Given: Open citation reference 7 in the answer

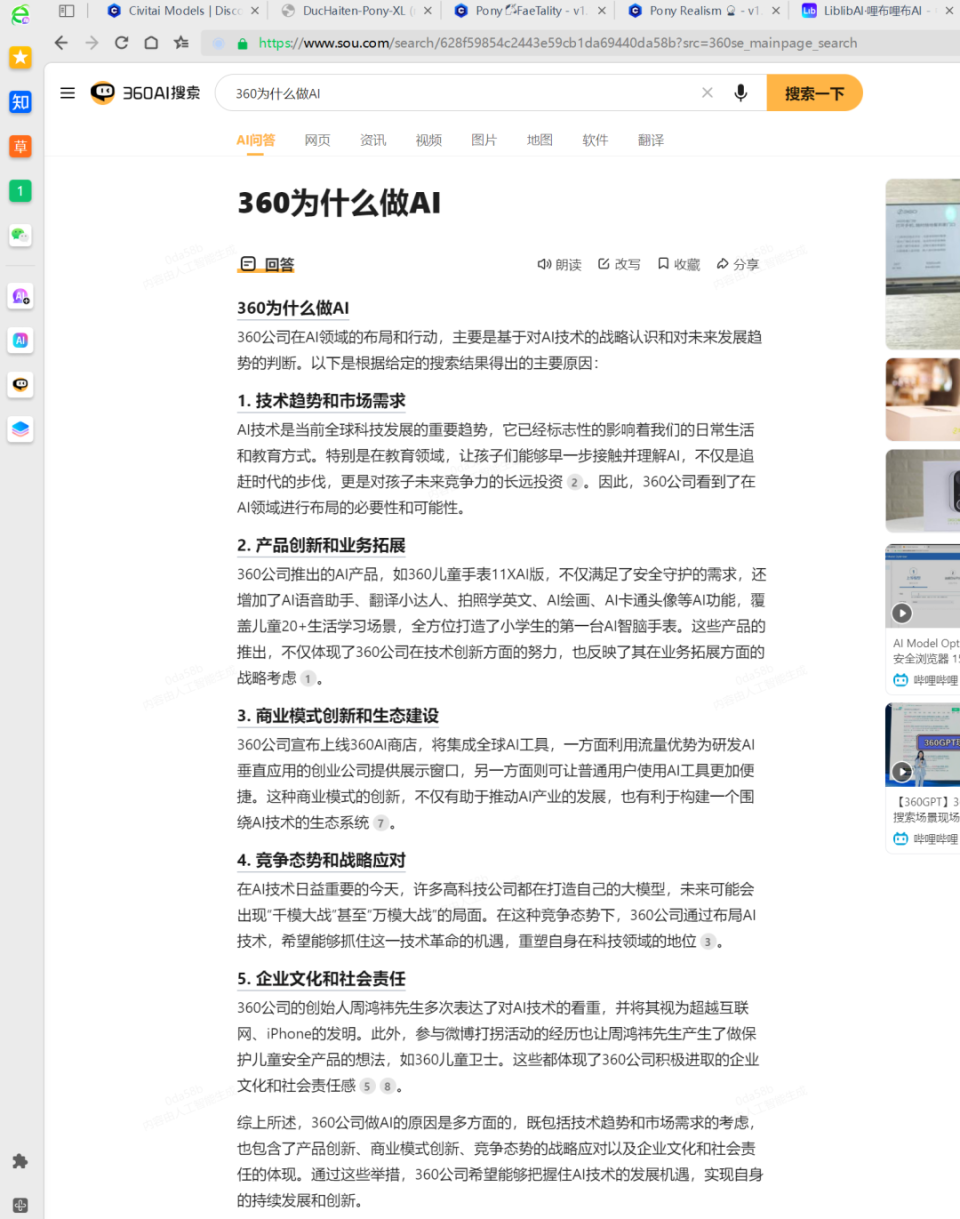Looking at the screenshot, I should [x=380, y=823].
